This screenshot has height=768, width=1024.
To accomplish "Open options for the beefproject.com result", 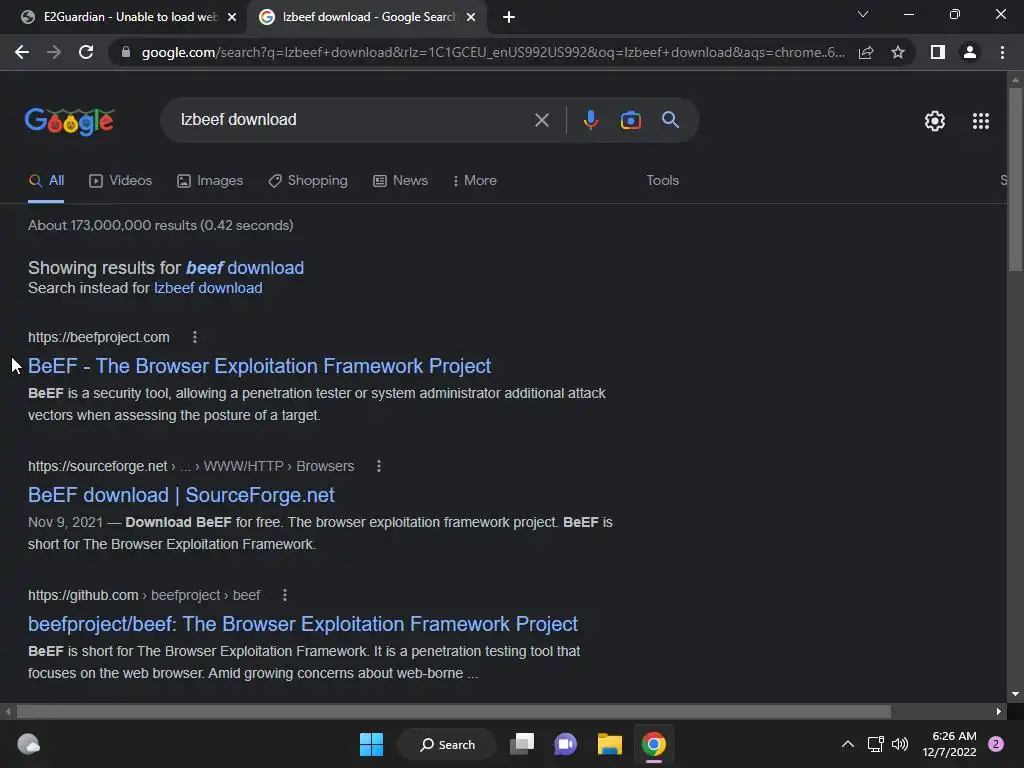I will point(195,337).
